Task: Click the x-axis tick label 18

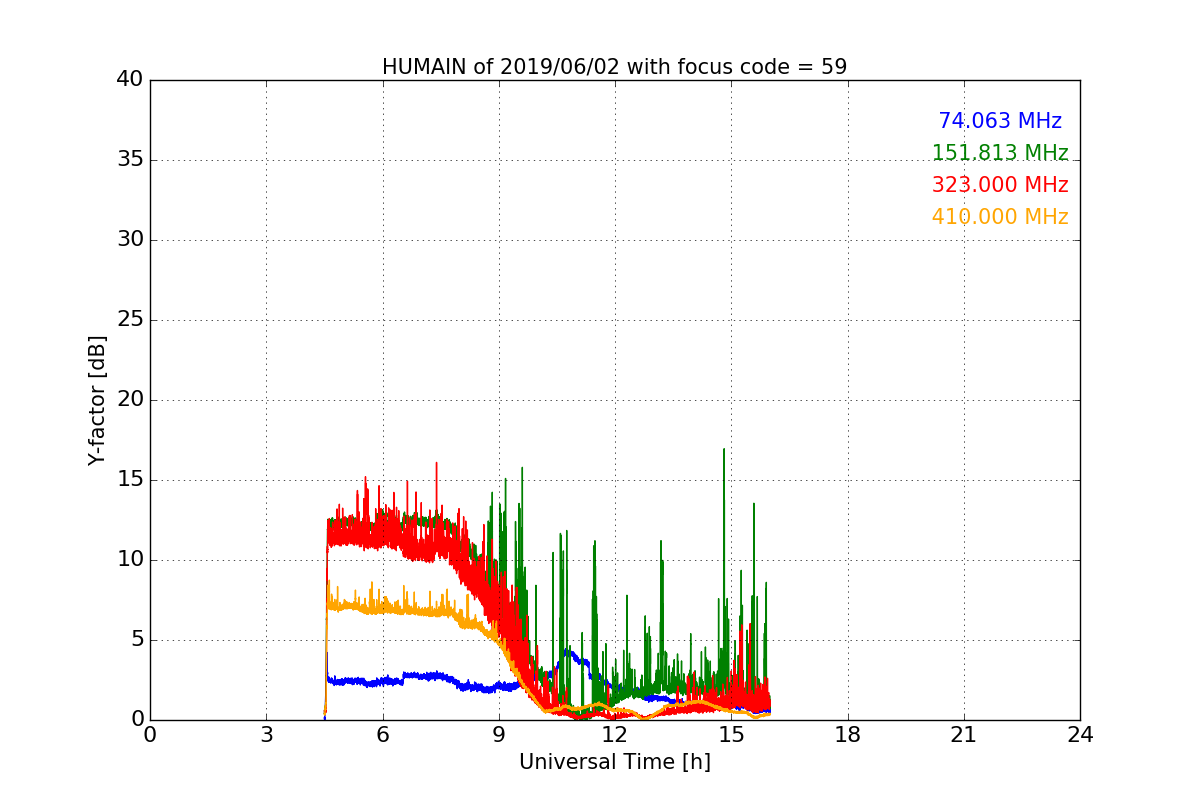Action: tap(848, 734)
